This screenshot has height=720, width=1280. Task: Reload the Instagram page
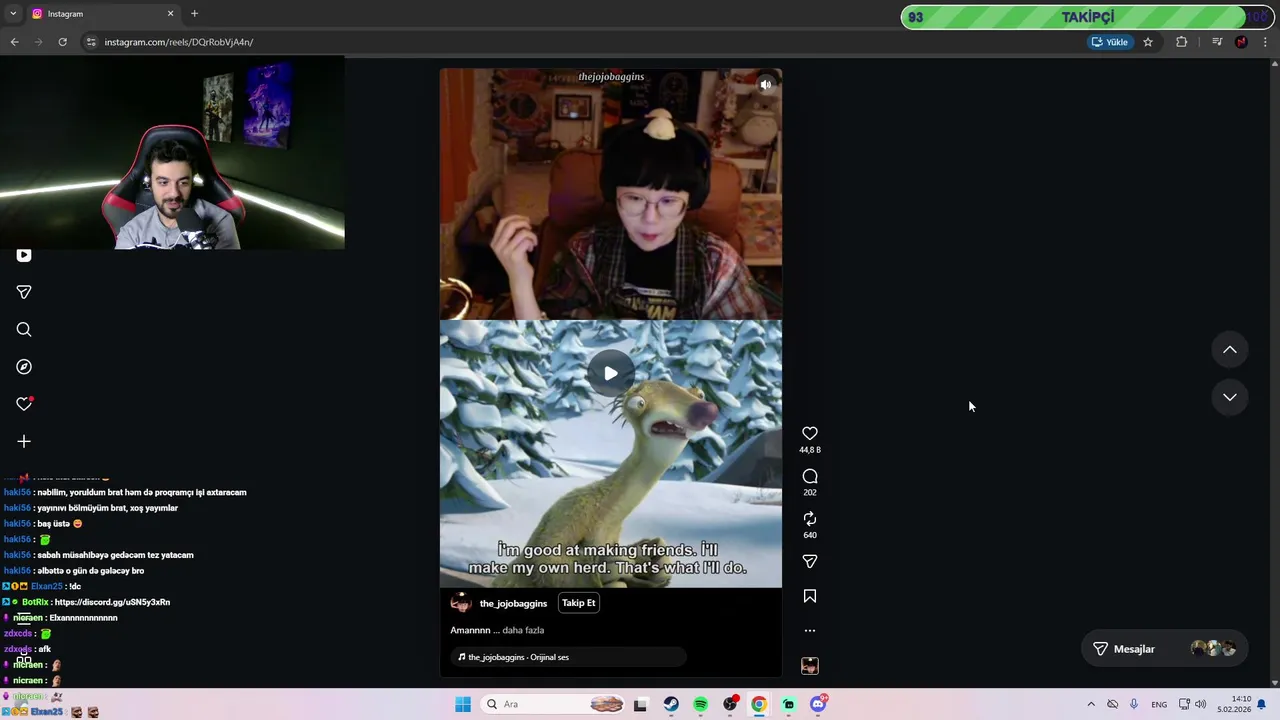tap(62, 42)
